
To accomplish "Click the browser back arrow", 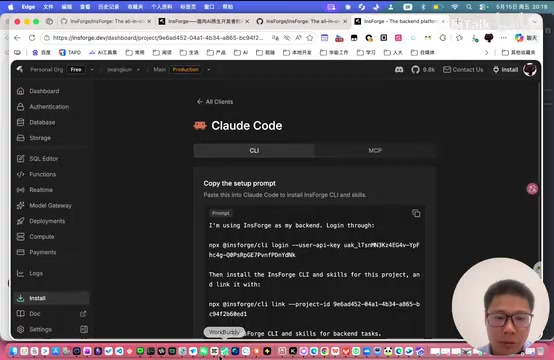I will pyautogui.click(x=17, y=37).
